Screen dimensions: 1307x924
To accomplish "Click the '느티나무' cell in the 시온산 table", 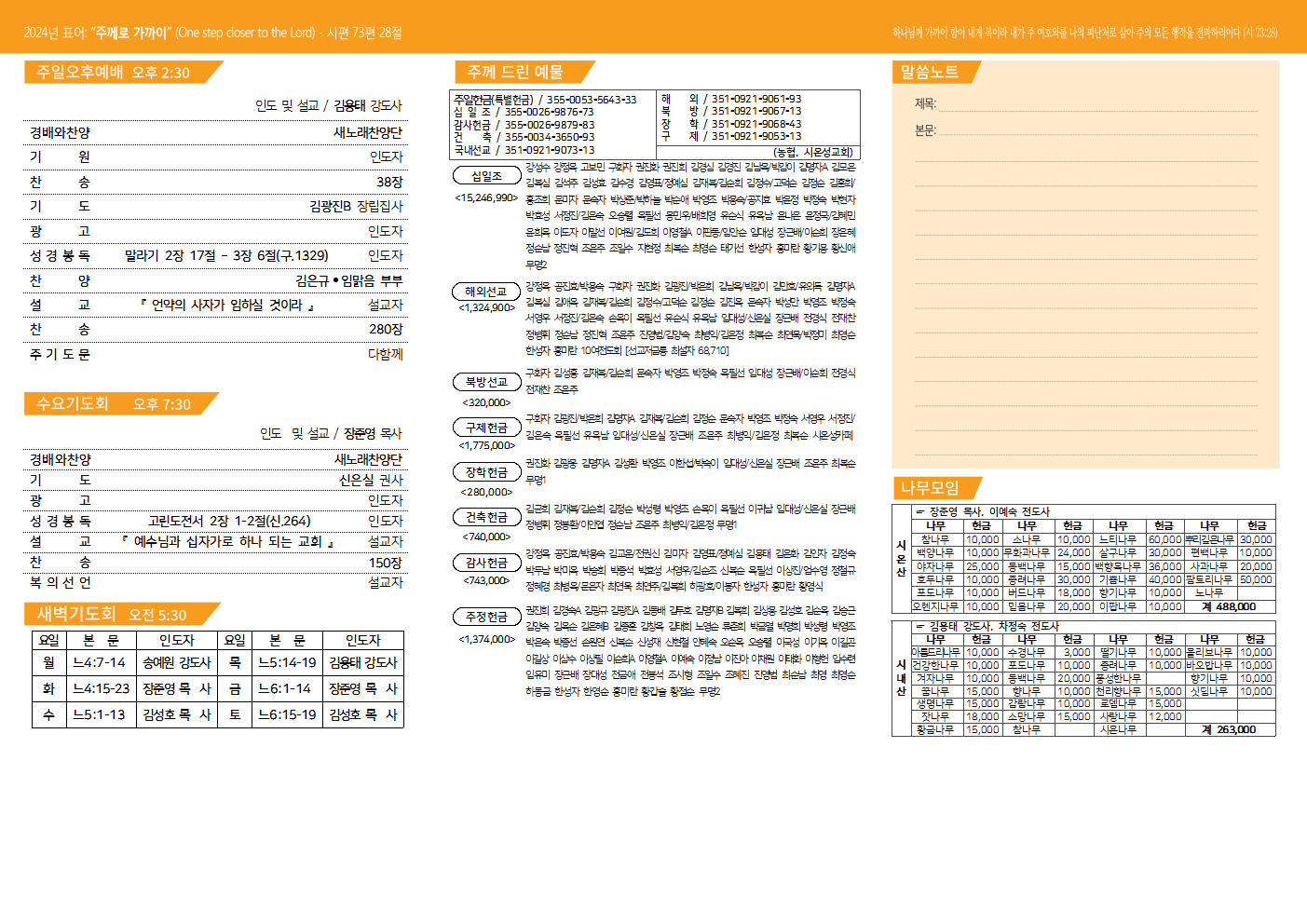I will coord(1118,539).
